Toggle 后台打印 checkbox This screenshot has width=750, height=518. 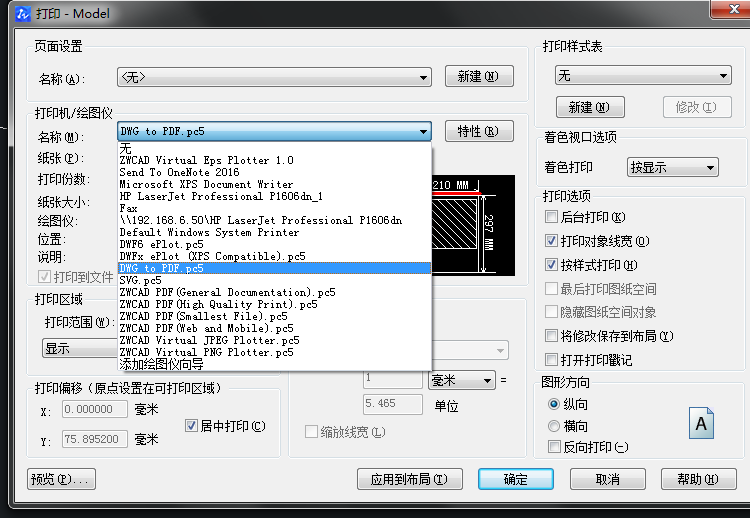pos(551,217)
